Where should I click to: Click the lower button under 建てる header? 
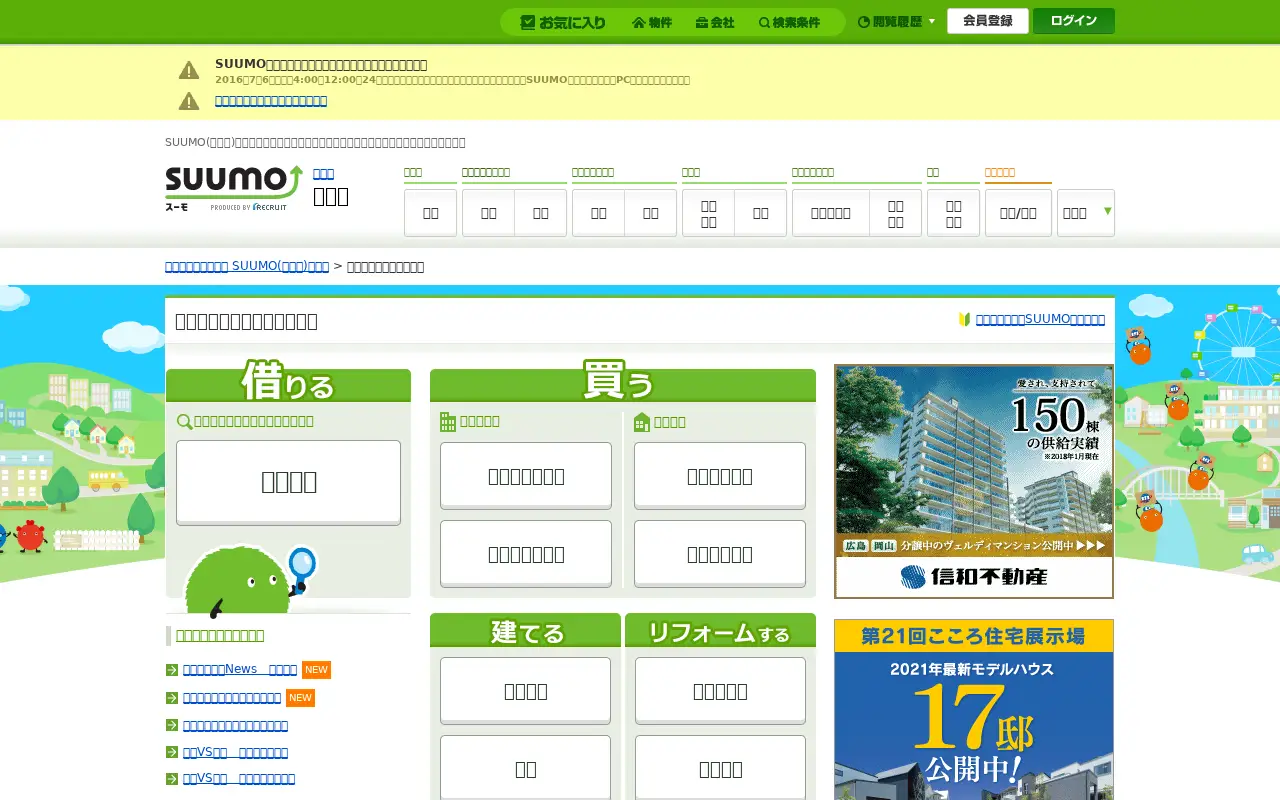(525, 768)
